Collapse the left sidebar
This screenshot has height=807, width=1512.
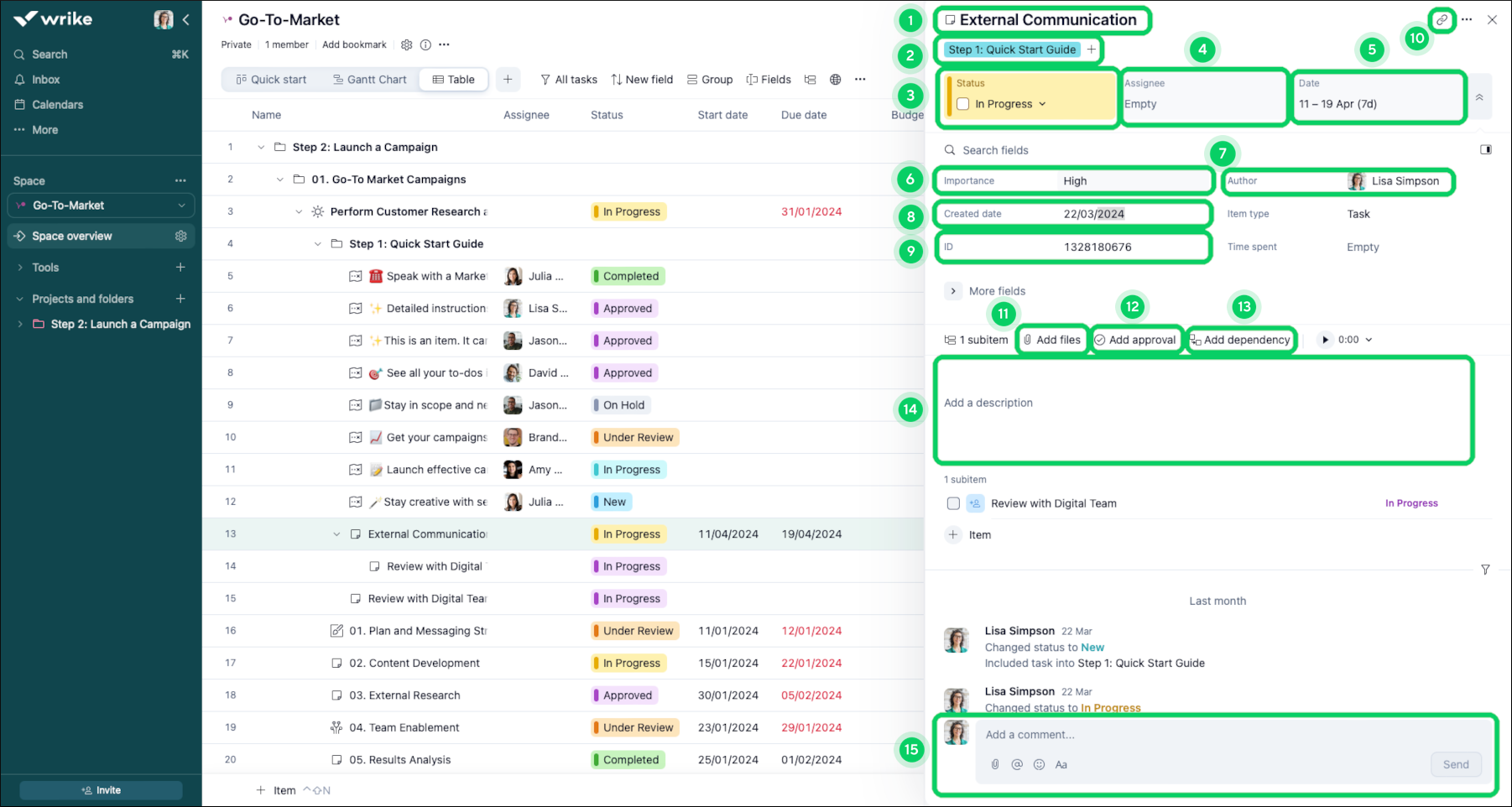(x=185, y=19)
